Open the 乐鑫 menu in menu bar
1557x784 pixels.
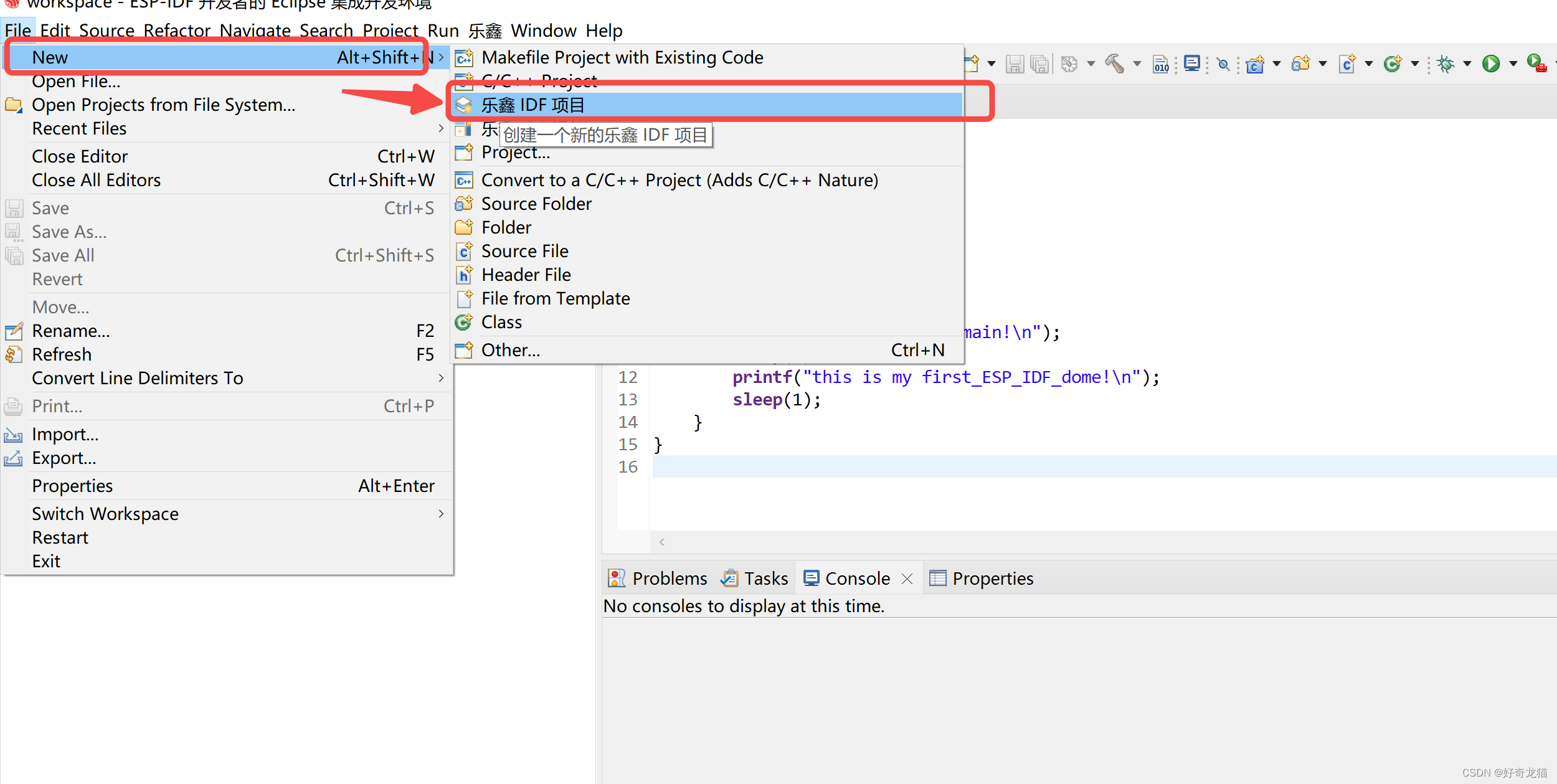click(x=485, y=31)
